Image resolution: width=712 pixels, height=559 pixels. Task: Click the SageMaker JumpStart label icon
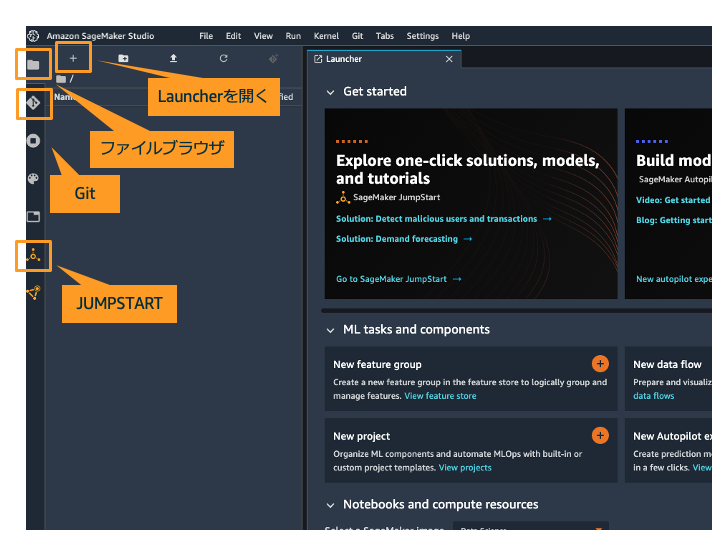tap(343, 198)
